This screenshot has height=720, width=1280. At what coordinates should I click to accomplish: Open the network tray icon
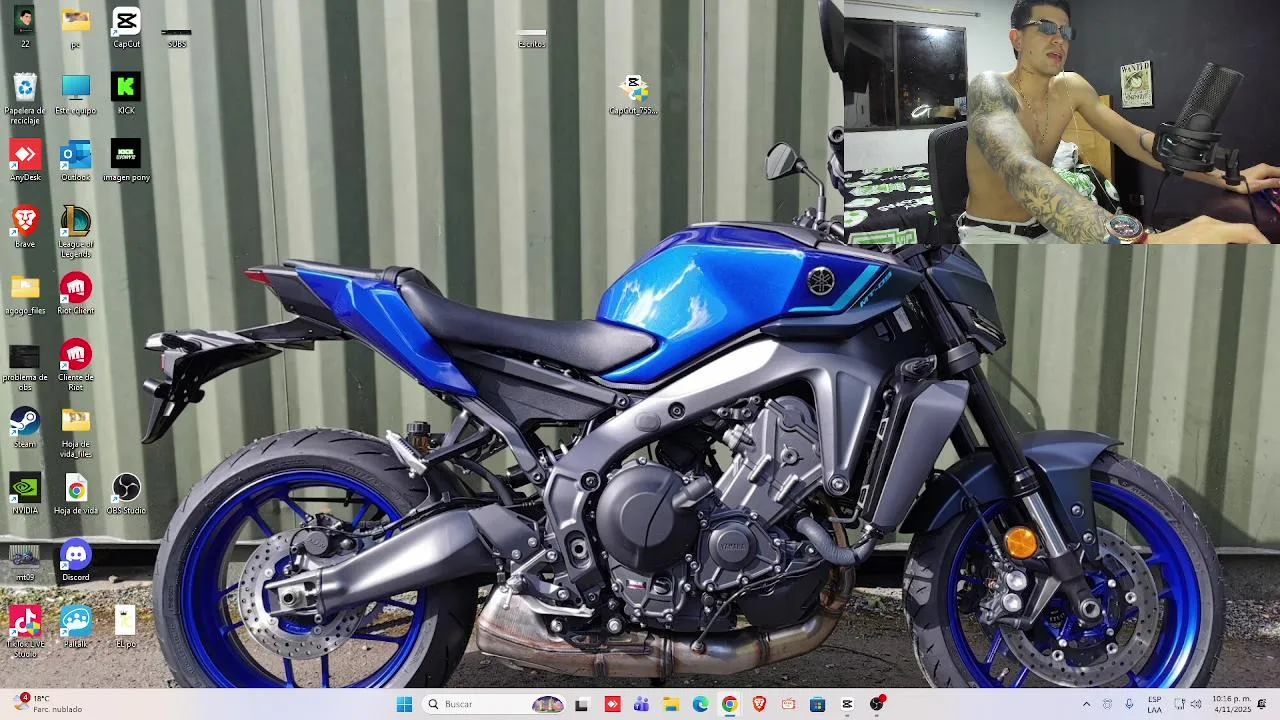click(x=1179, y=704)
